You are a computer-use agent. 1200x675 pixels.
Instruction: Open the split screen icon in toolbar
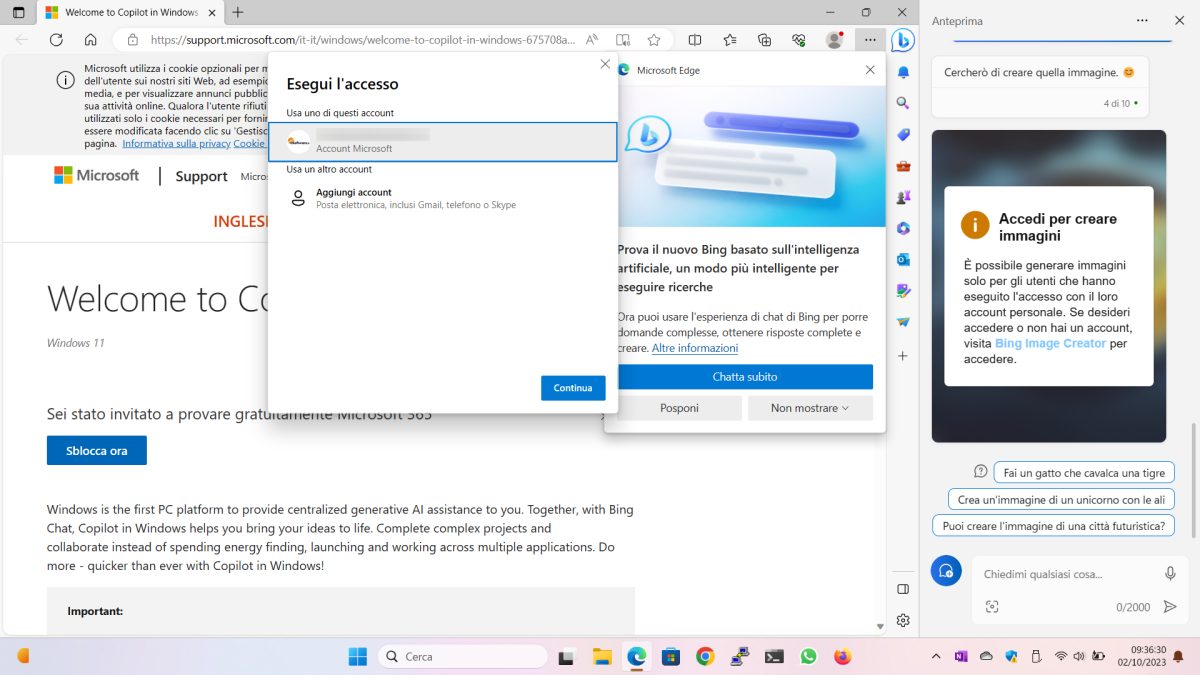695,40
